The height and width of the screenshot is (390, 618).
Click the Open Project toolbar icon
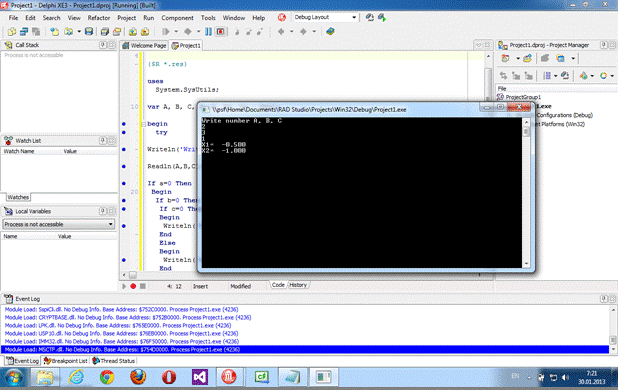point(117,32)
